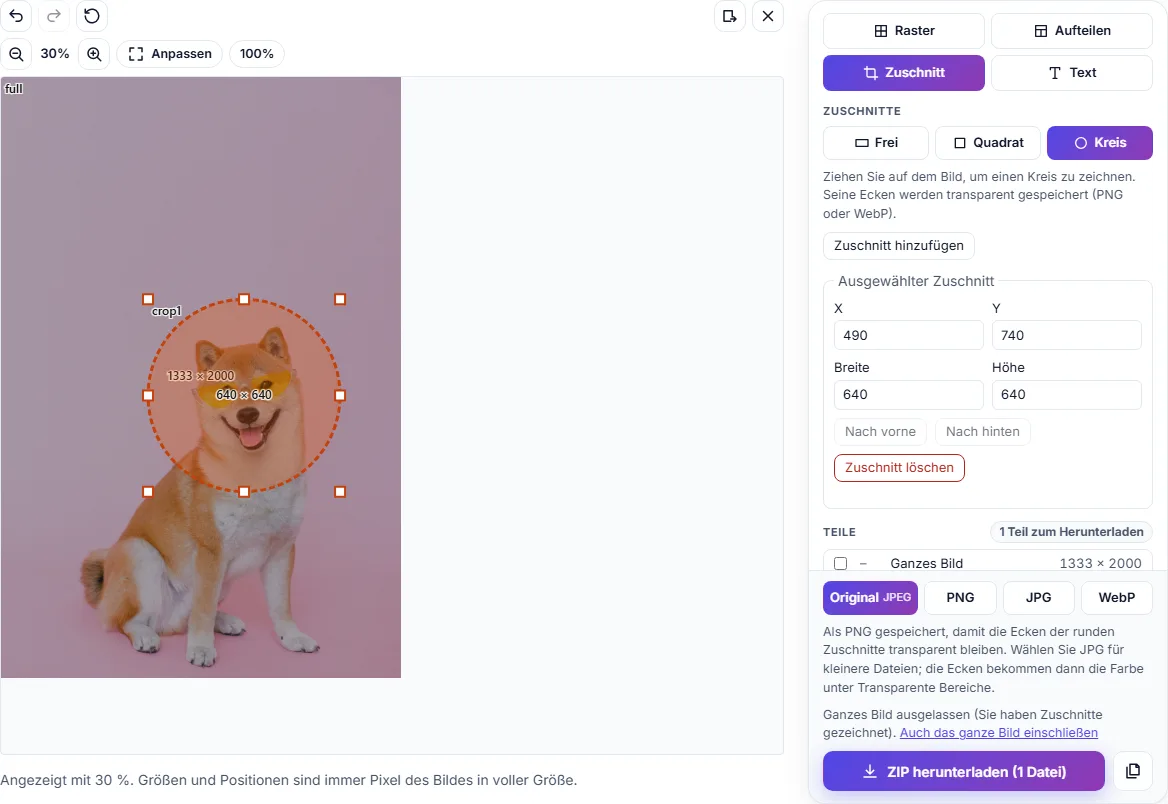Switch to the Aufteilen tab
This screenshot has height=804, width=1168.
1072,31
